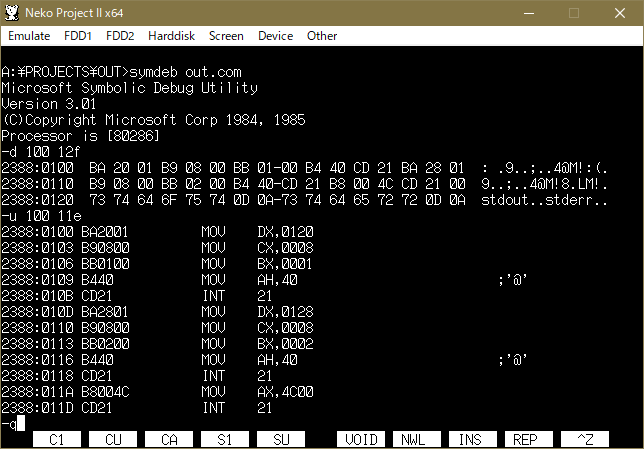Open the FDD1 menu
Image resolution: width=644 pixels, height=449 pixels.
(78, 36)
